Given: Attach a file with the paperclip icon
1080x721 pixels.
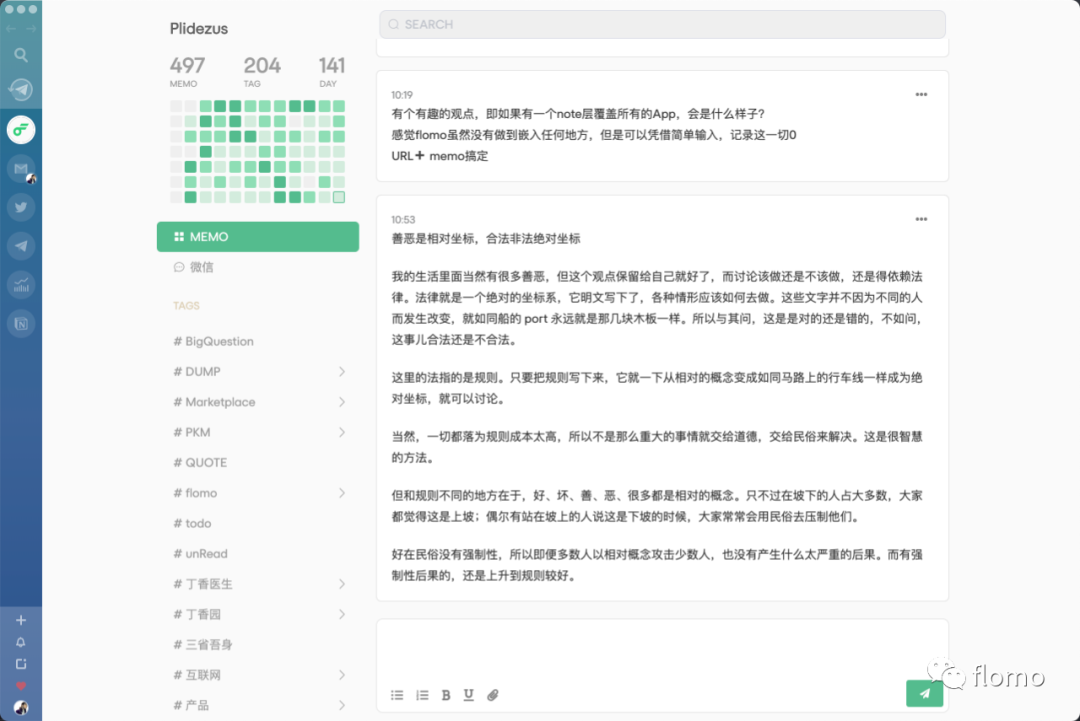Looking at the screenshot, I should coord(492,695).
